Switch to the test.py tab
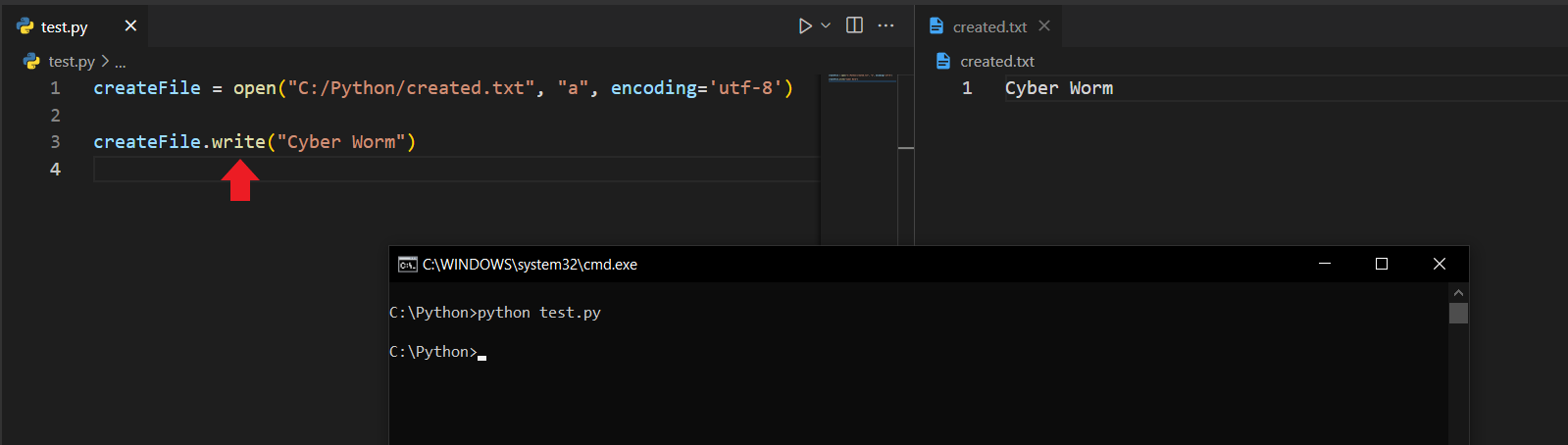 [x=64, y=27]
